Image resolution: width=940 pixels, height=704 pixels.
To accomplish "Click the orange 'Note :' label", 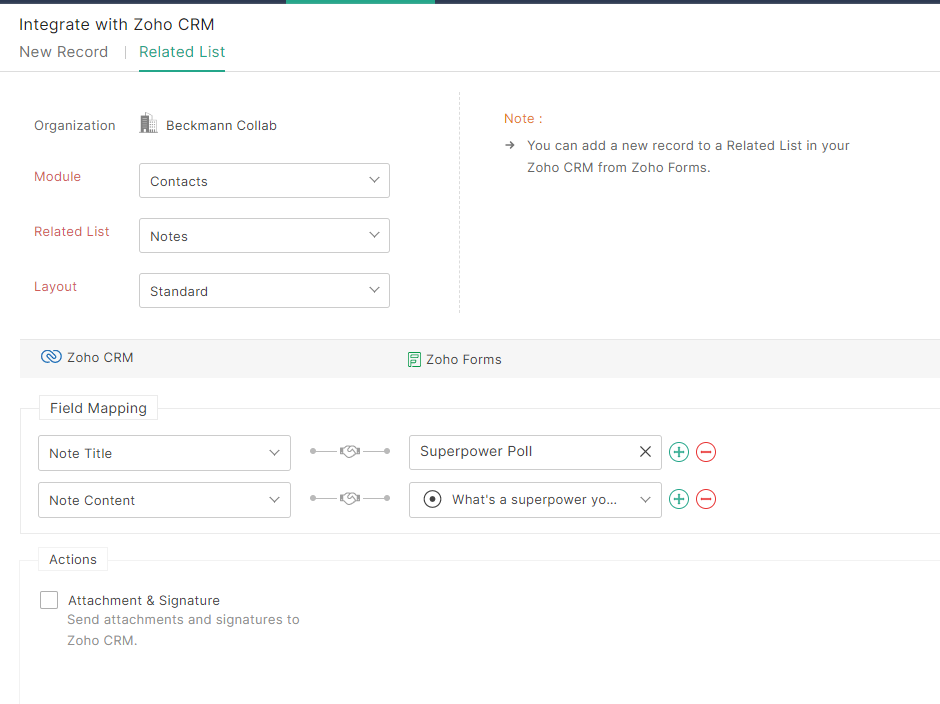I will coord(523,119).
